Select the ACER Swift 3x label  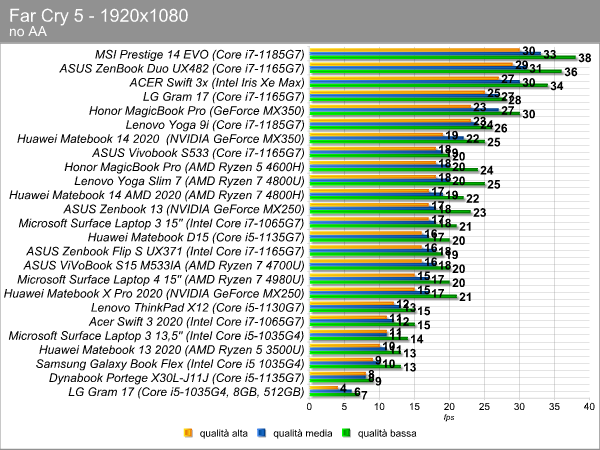pos(217,83)
